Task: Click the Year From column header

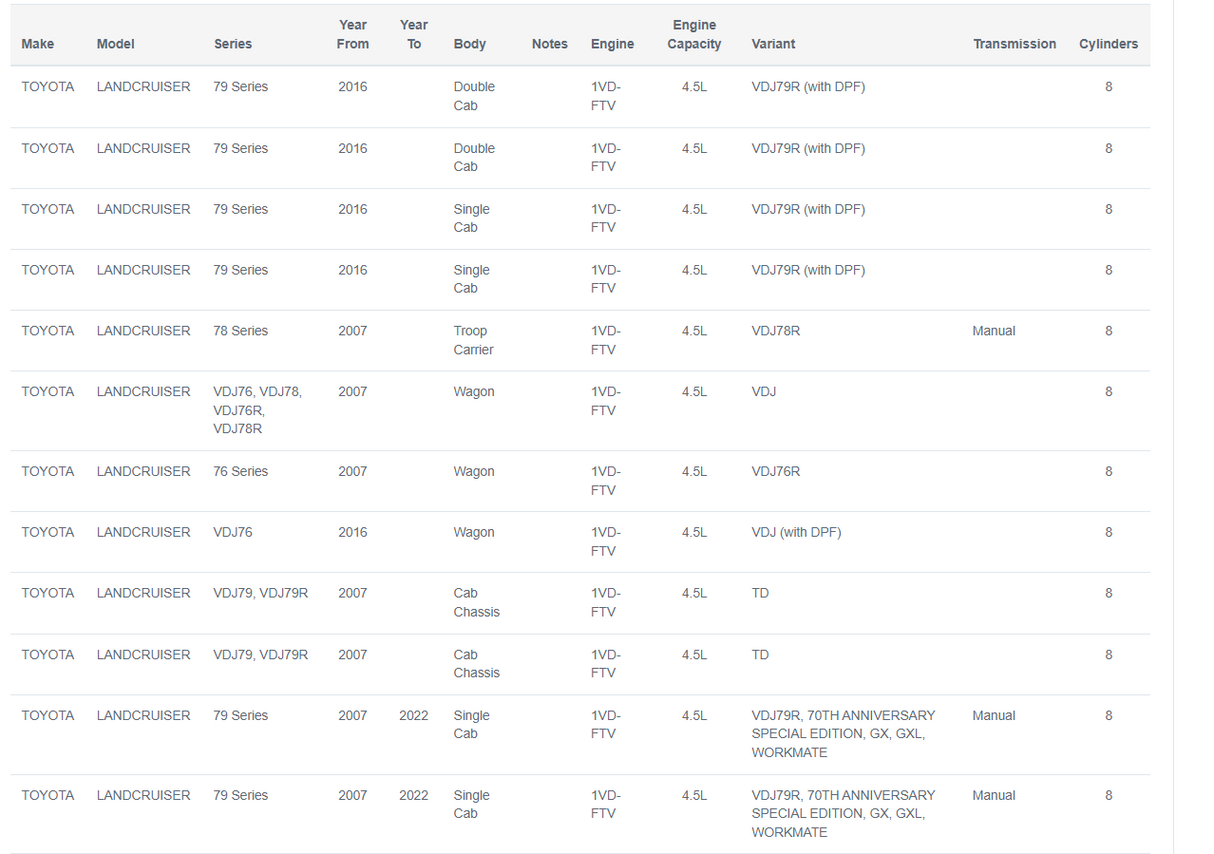Action: pyautogui.click(x=353, y=35)
